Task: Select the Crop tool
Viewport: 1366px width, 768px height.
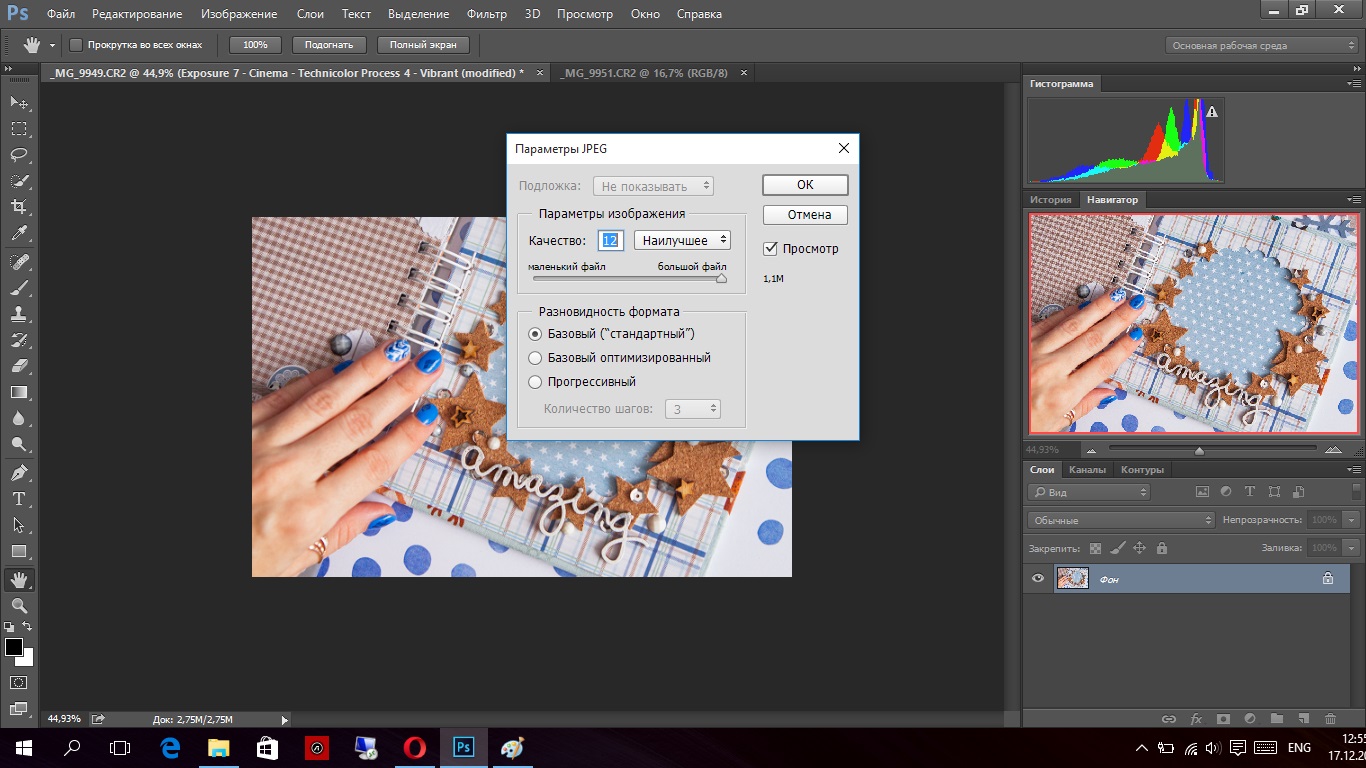Action: pyautogui.click(x=19, y=206)
